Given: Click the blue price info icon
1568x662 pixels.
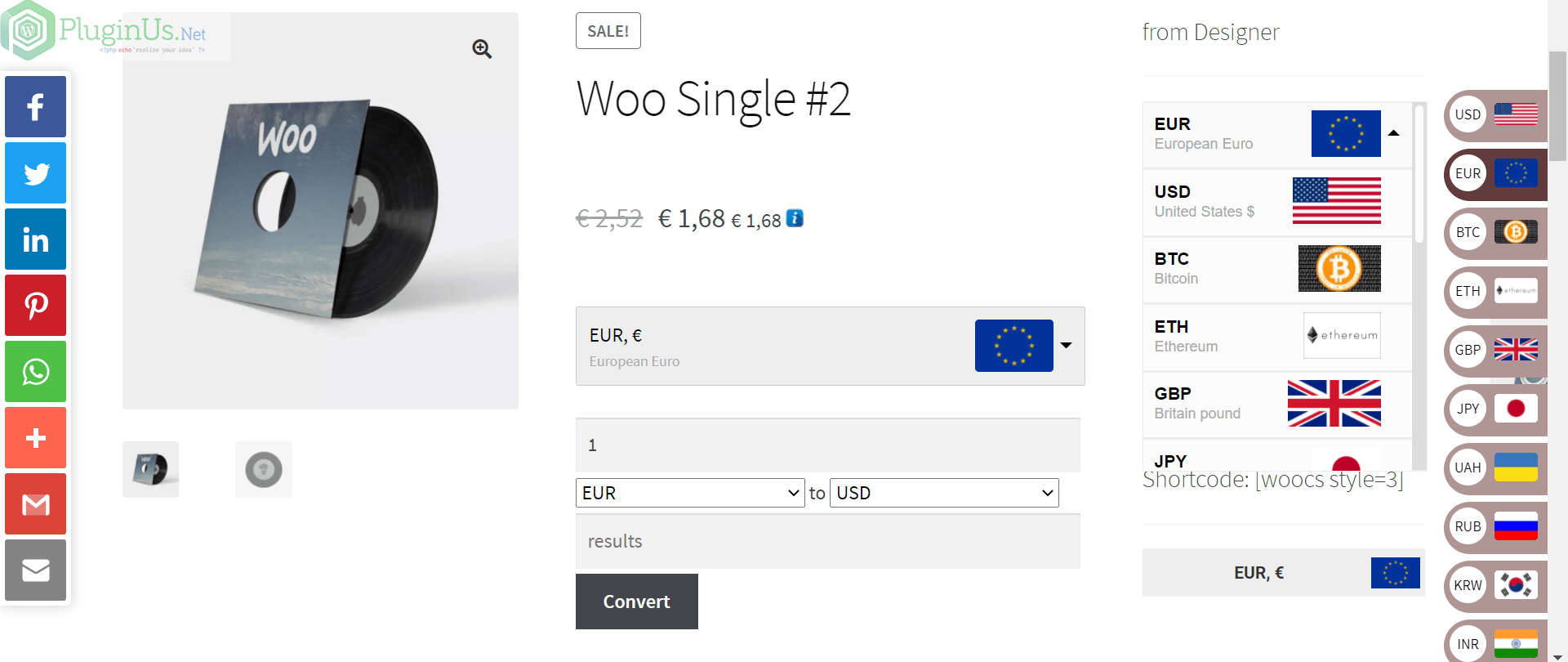Looking at the screenshot, I should [795, 218].
